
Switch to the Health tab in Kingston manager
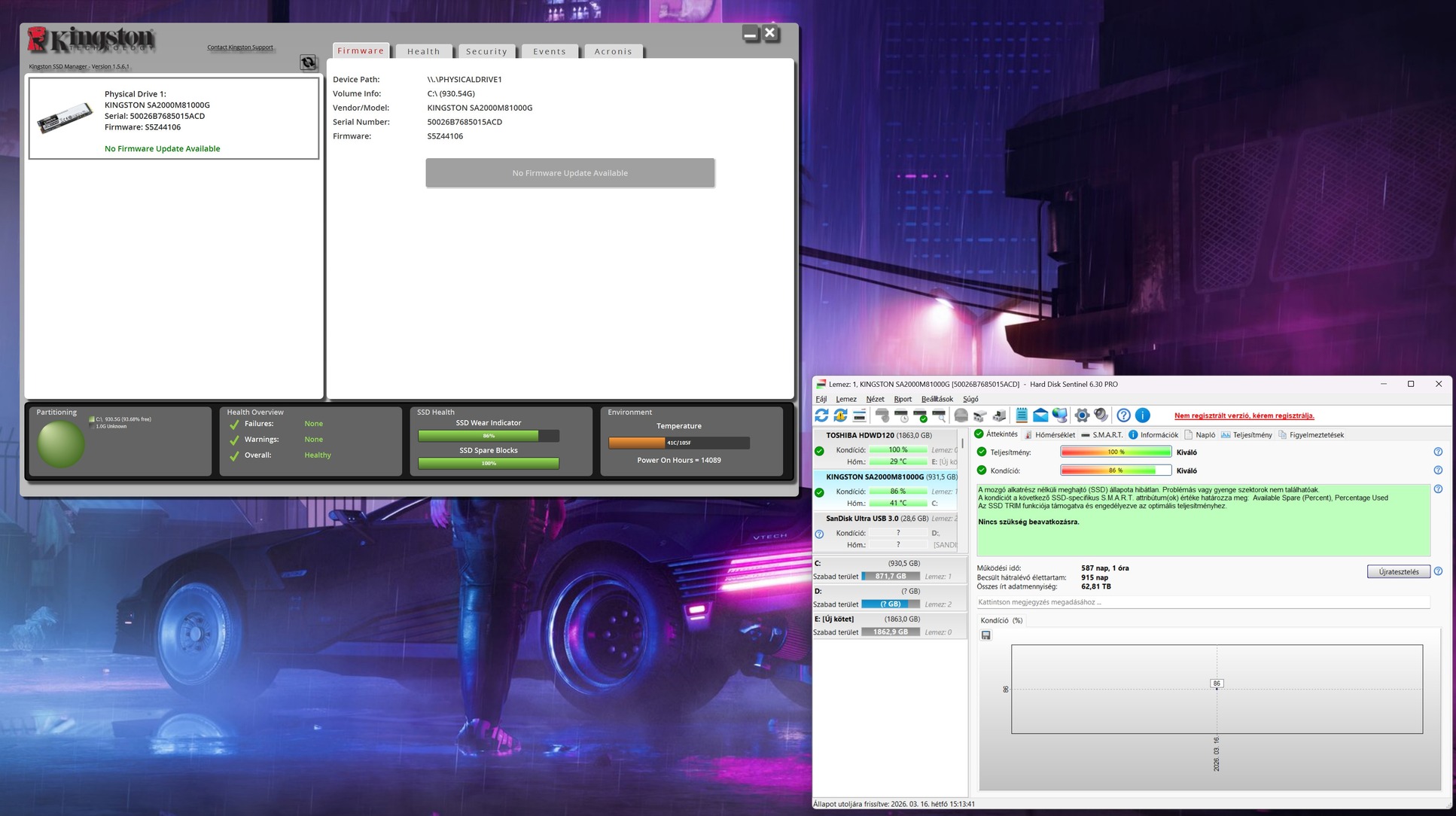tap(423, 52)
